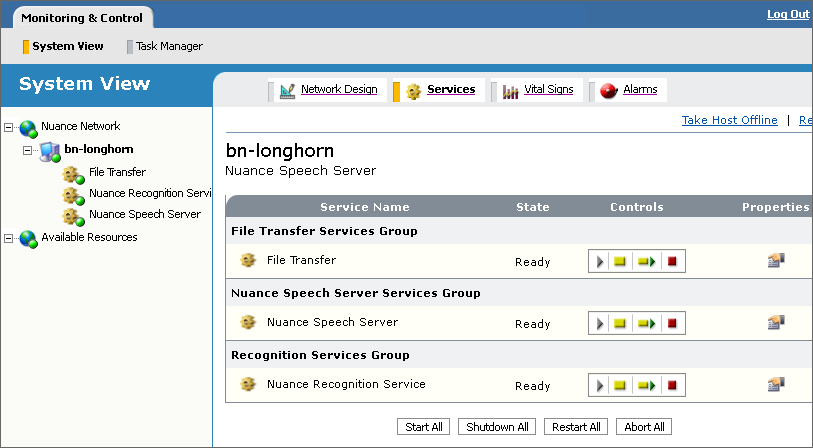Collapse the Available Resources tree node
Viewport: 813px width, 448px height.
[9, 238]
